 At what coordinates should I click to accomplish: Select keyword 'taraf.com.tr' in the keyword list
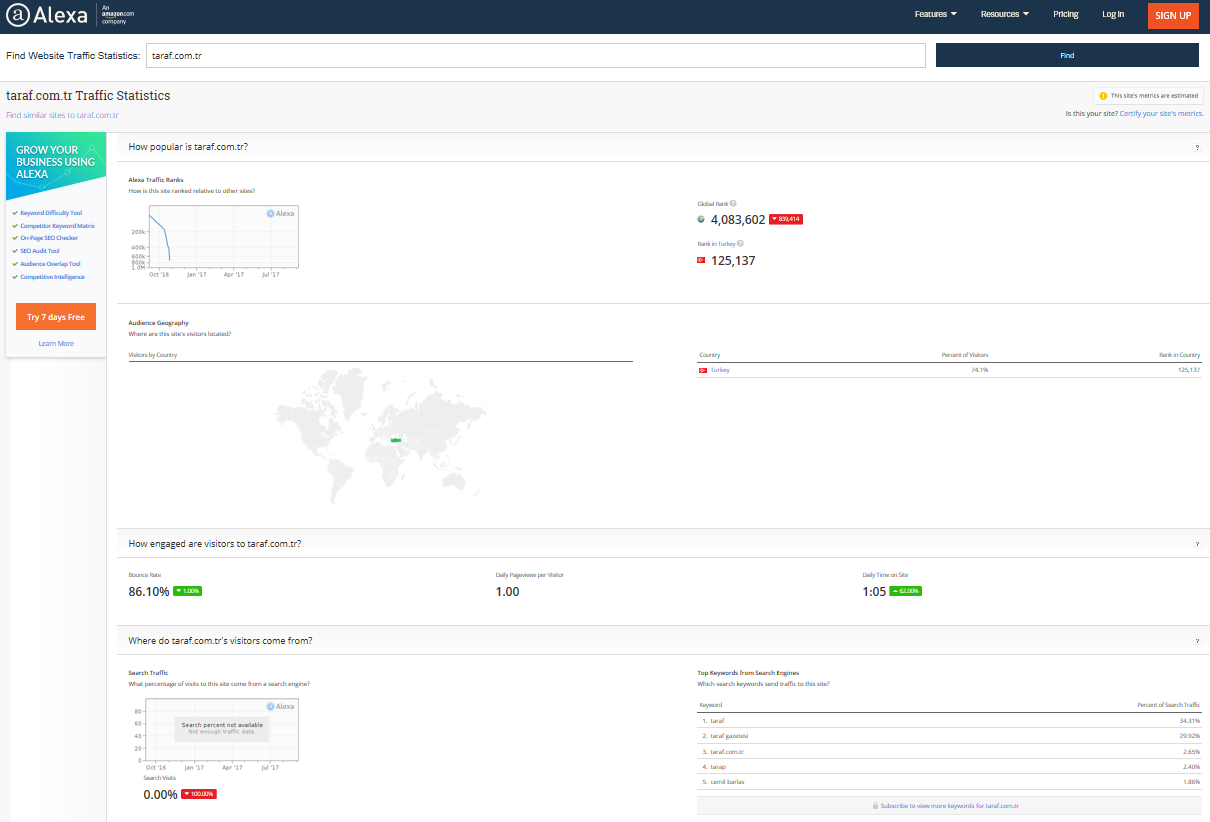point(727,751)
